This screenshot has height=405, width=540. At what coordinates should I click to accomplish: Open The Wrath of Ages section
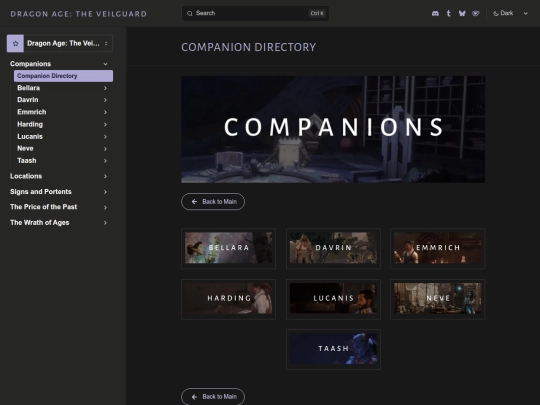[x=40, y=222]
